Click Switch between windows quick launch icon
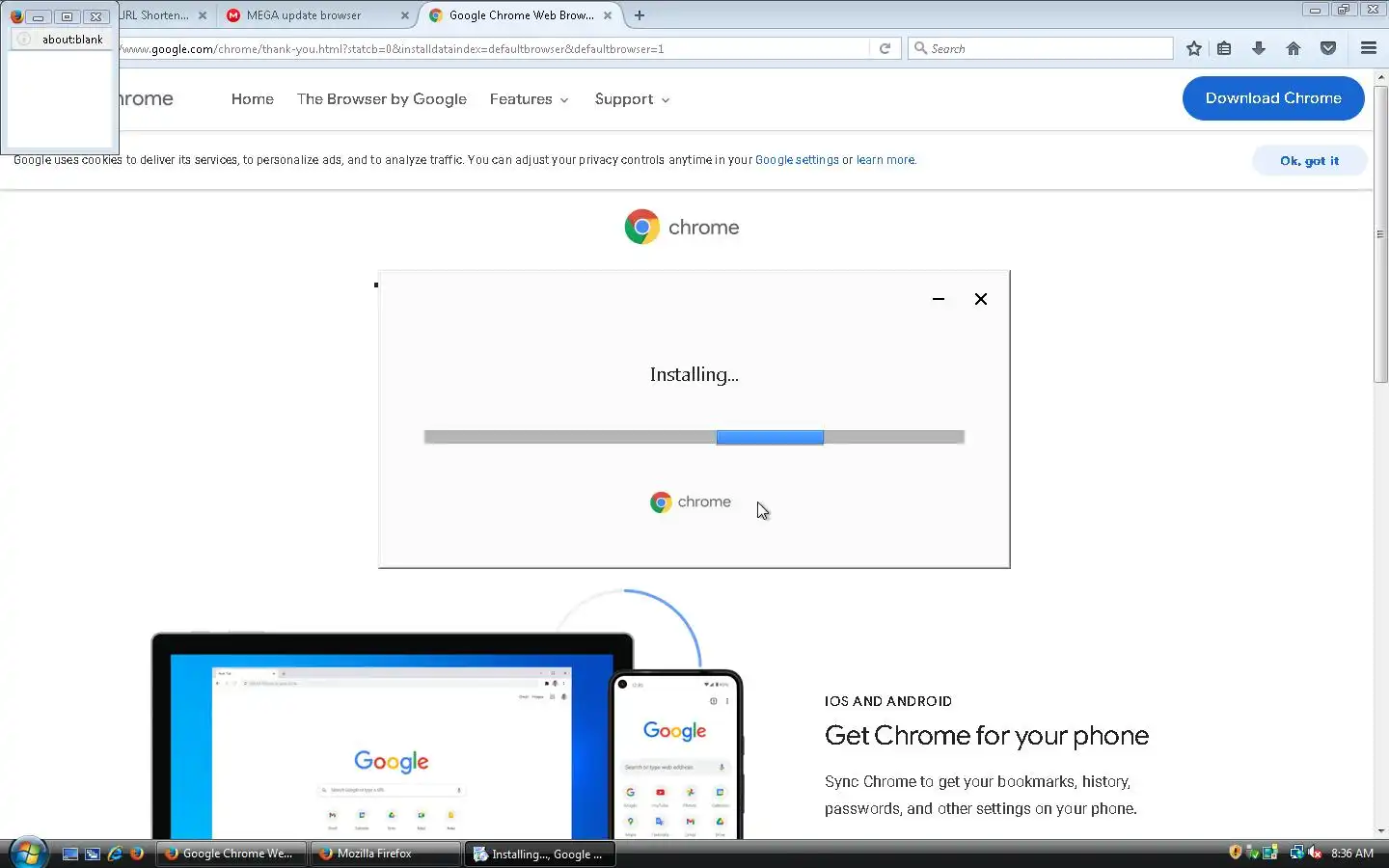 (93, 854)
